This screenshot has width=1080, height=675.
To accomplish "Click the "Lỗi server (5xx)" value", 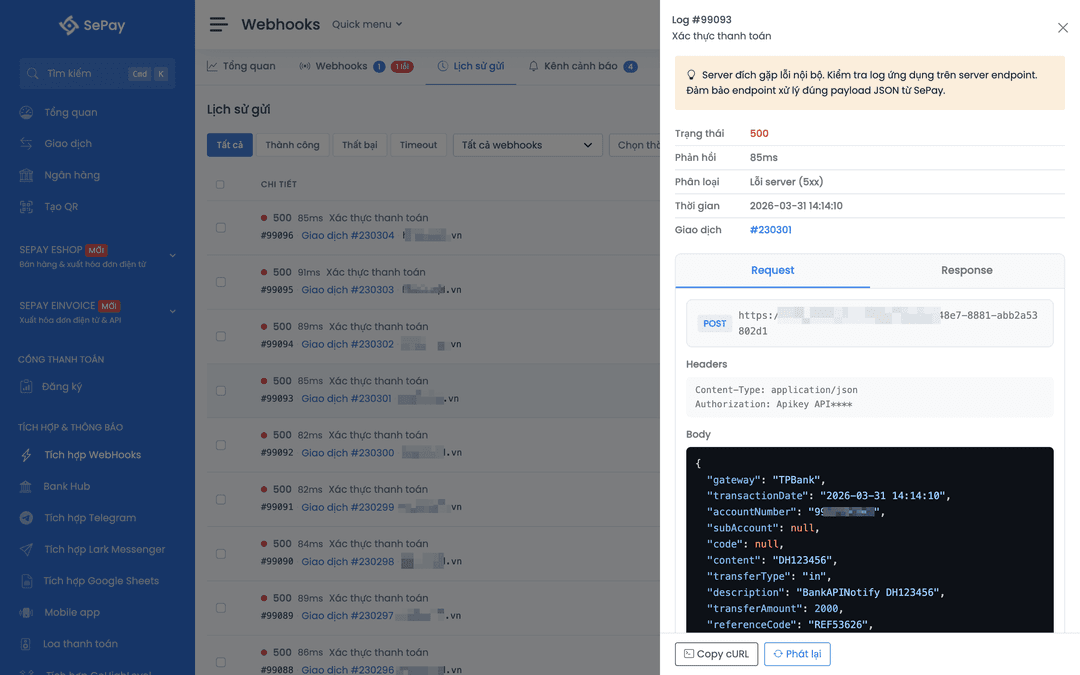I will click(786, 182).
